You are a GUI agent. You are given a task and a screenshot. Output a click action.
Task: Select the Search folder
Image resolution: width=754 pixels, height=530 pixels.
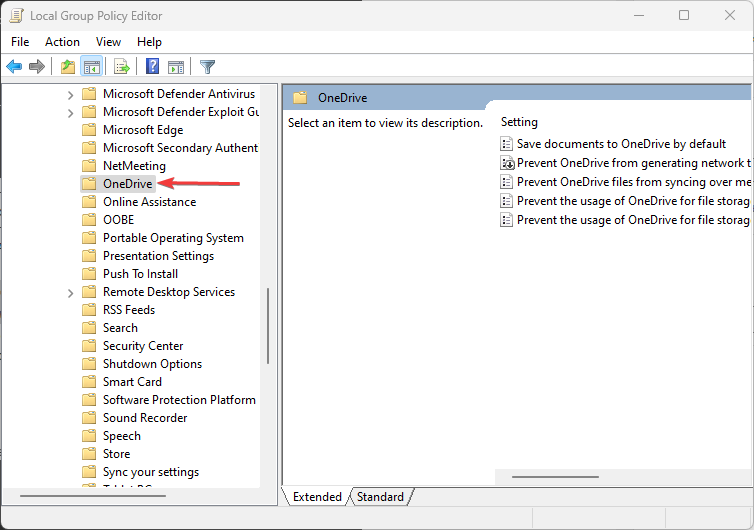[x=120, y=328]
